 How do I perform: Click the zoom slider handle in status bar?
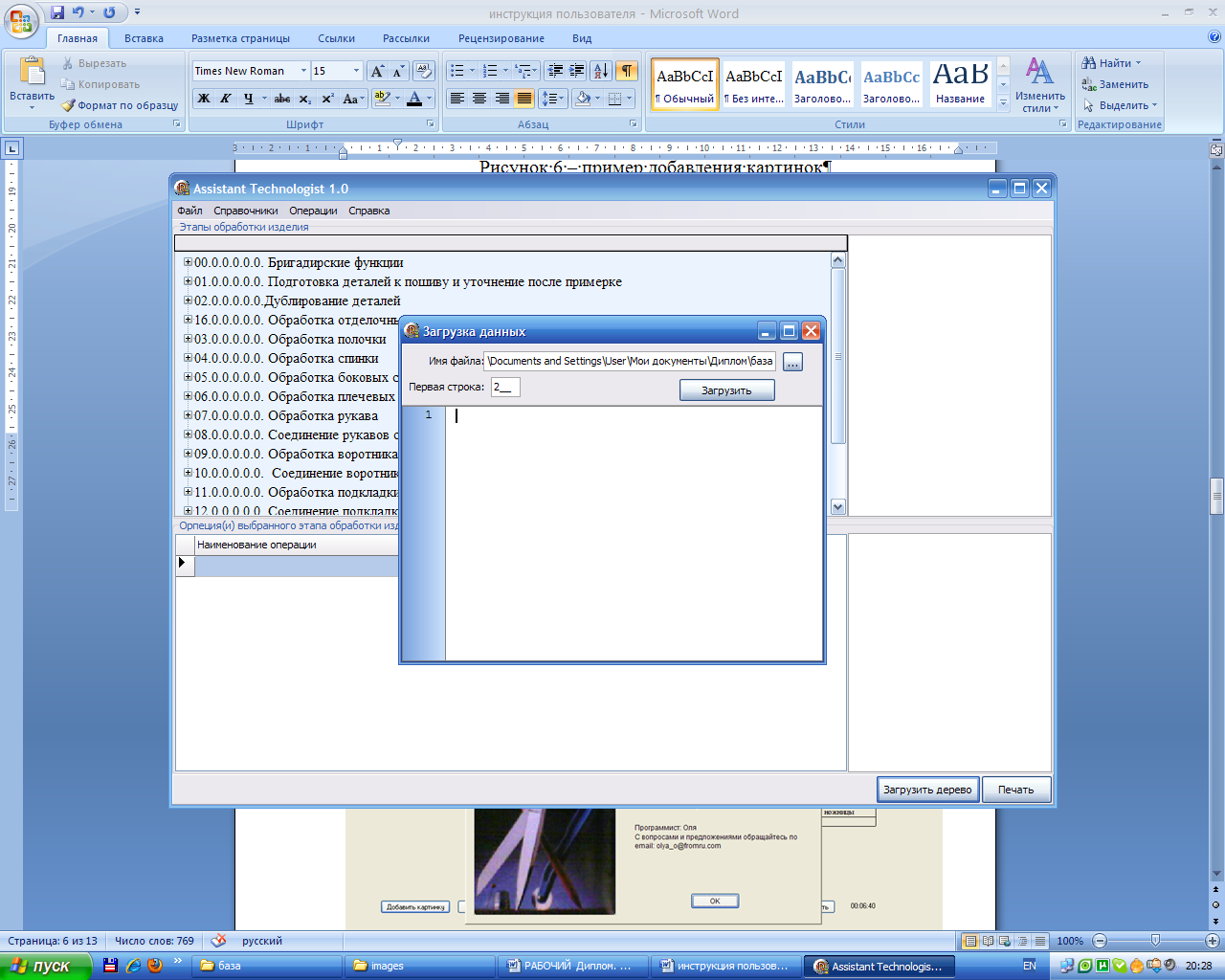tap(1155, 941)
